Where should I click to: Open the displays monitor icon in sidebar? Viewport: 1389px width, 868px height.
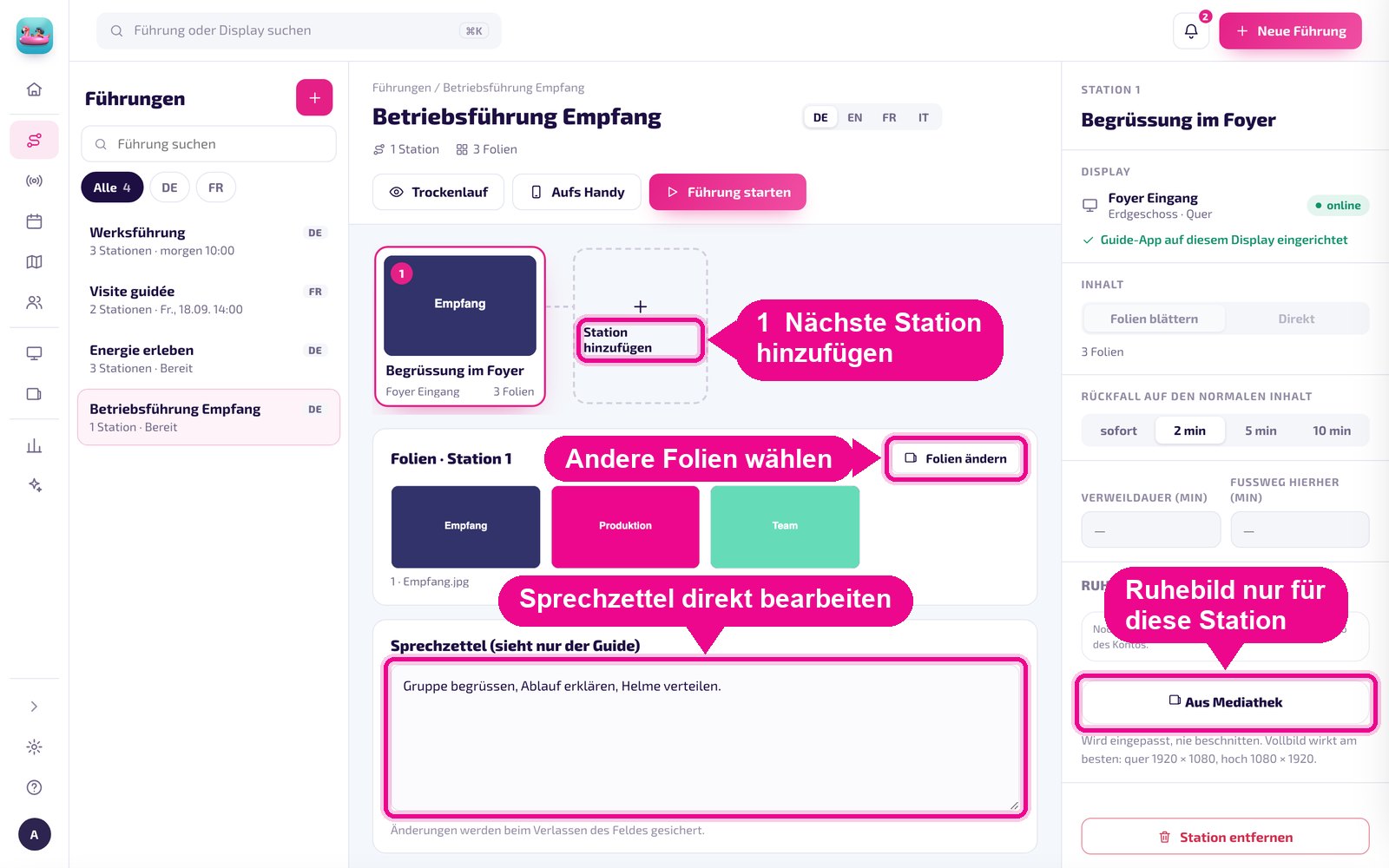(34, 353)
